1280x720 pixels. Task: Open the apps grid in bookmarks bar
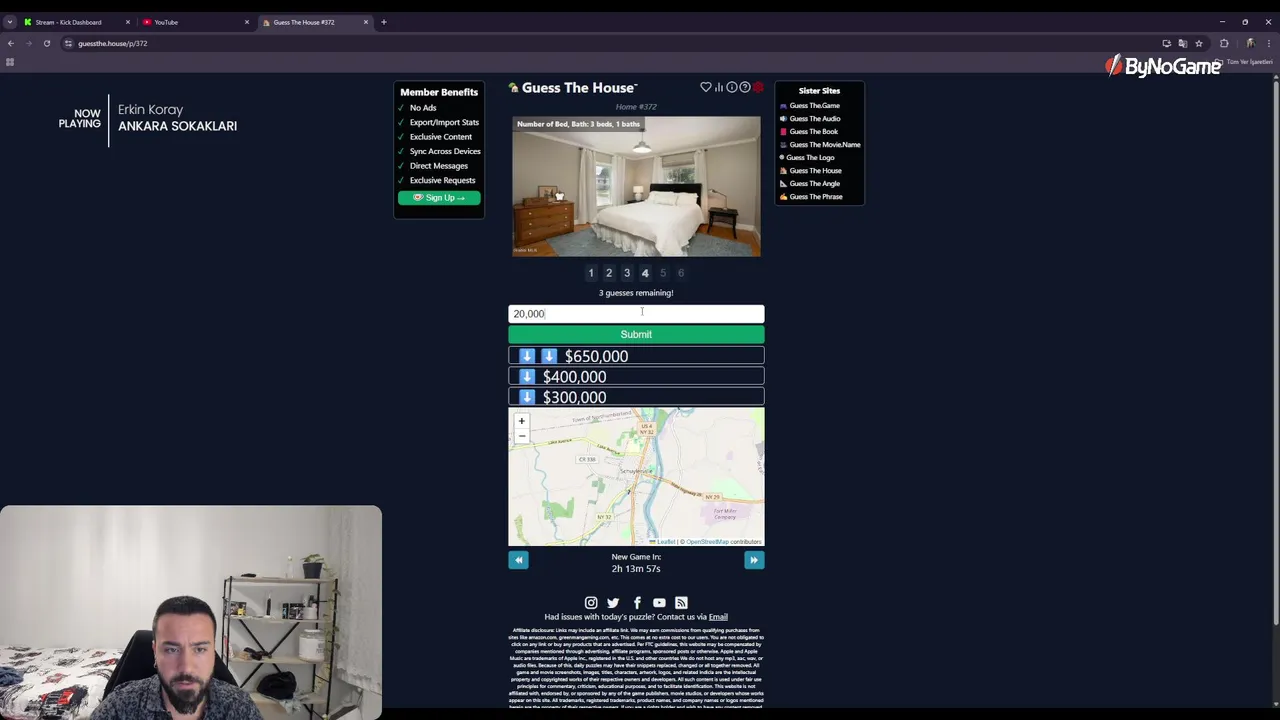coord(10,62)
